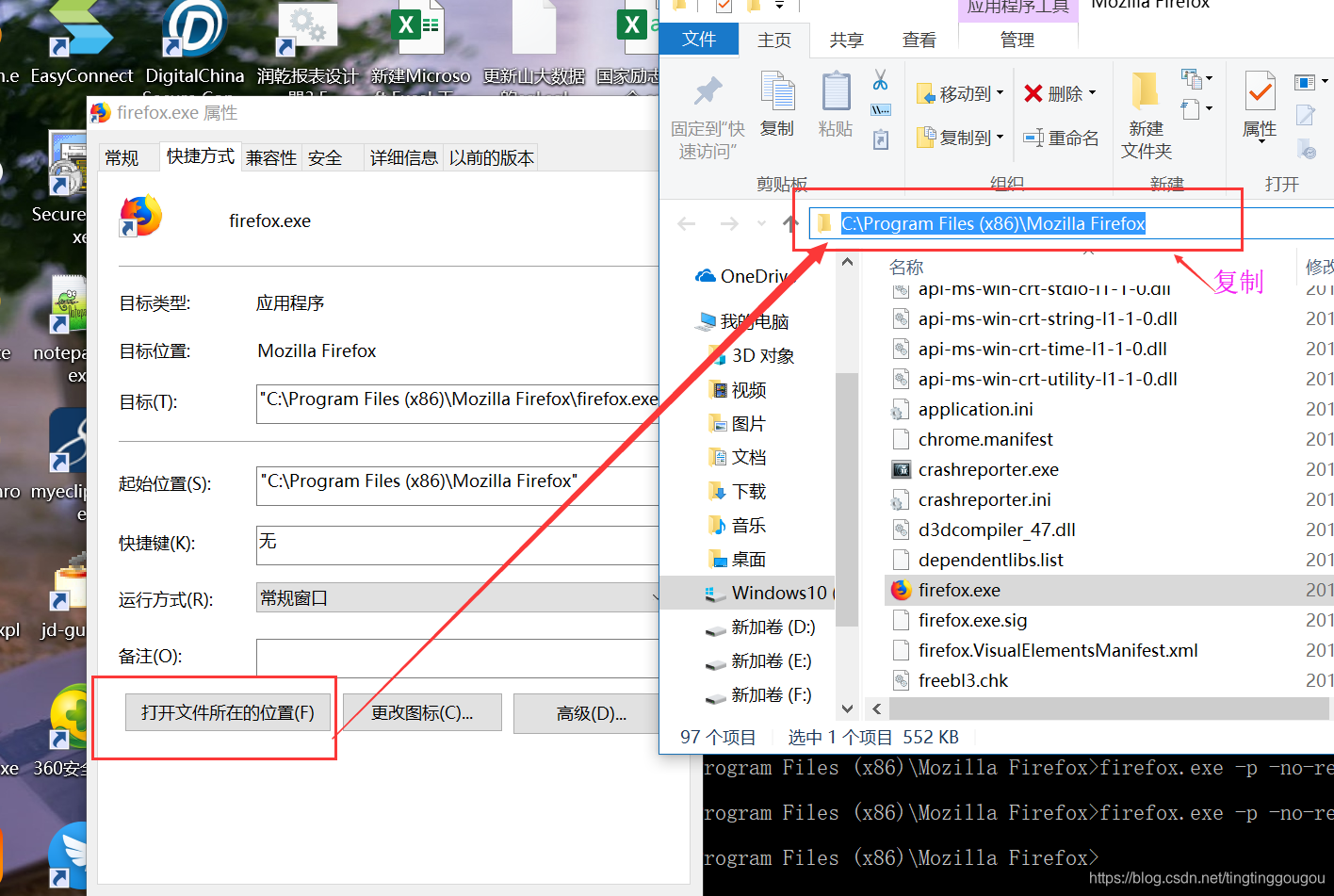Click Pin to Quick access icon
The width and height of the screenshot is (1334, 896).
[708, 91]
